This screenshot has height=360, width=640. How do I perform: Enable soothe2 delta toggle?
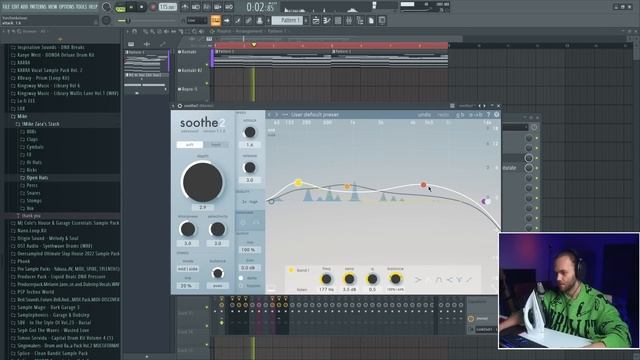point(241,278)
